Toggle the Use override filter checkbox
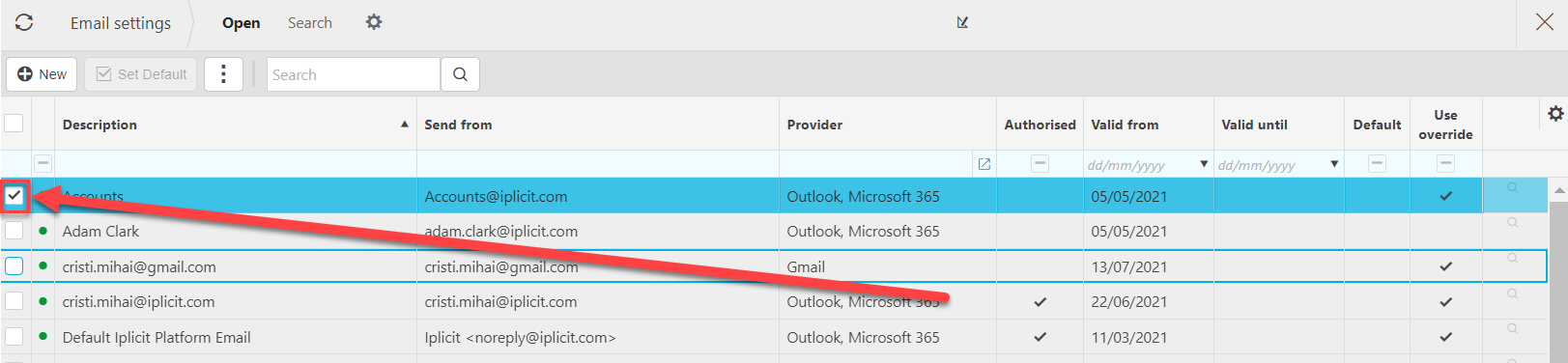The width and height of the screenshot is (1568, 363). pyautogui.click(x=1445, y=163)
